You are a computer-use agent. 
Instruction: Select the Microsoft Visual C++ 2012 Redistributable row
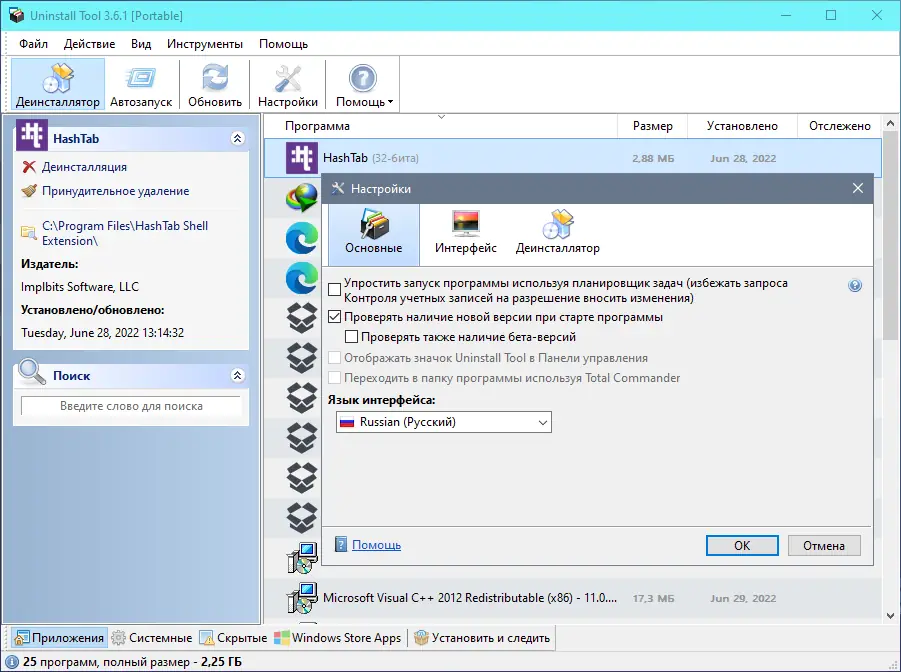(x=572, y=598)
